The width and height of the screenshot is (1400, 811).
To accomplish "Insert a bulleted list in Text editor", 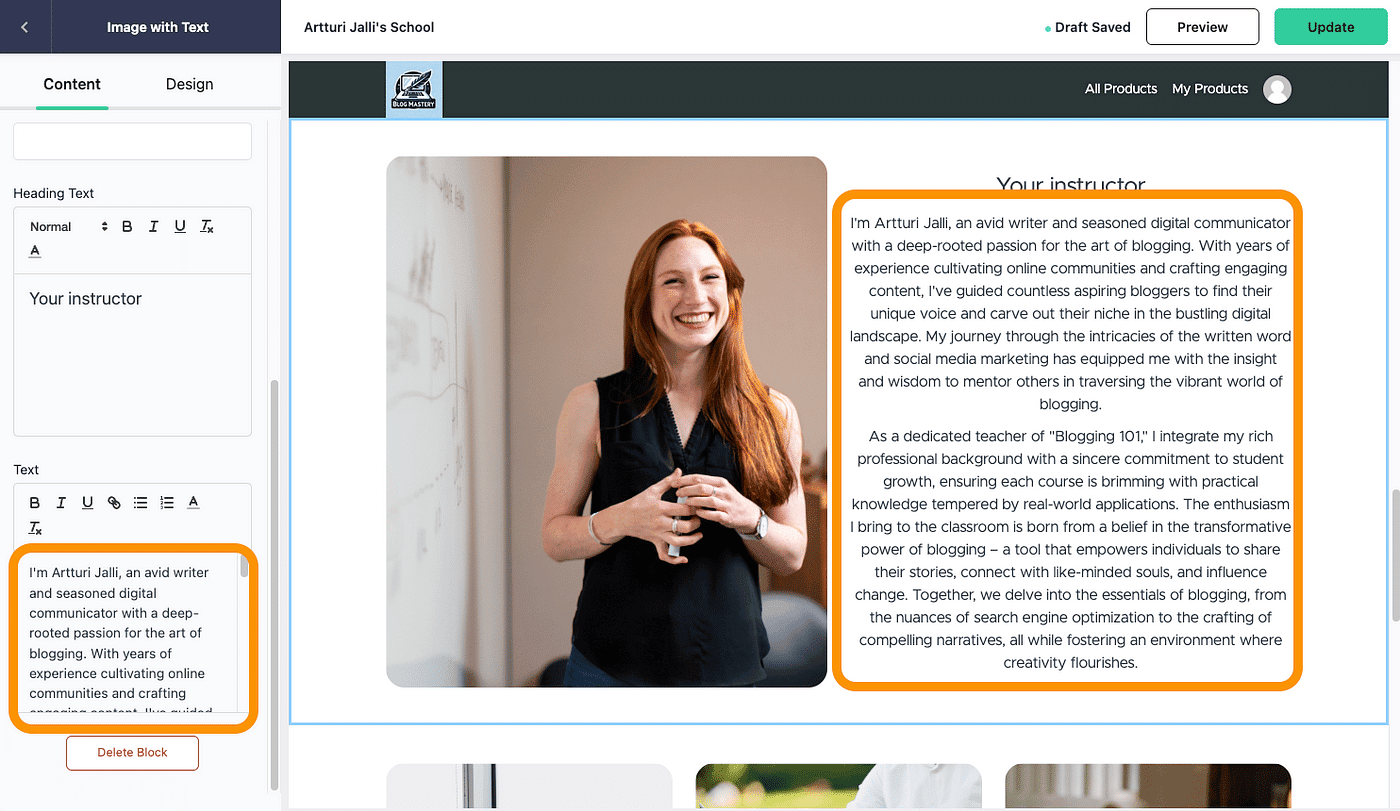I will pos(140,503).
